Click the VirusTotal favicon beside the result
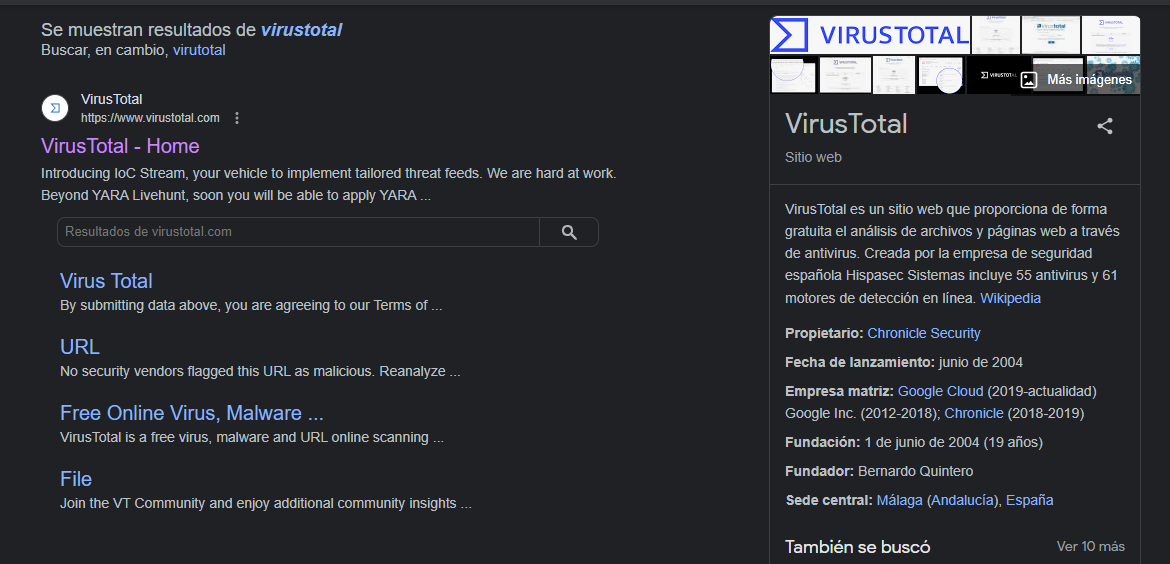This screenshot has width=1170, height=564. 54,108
